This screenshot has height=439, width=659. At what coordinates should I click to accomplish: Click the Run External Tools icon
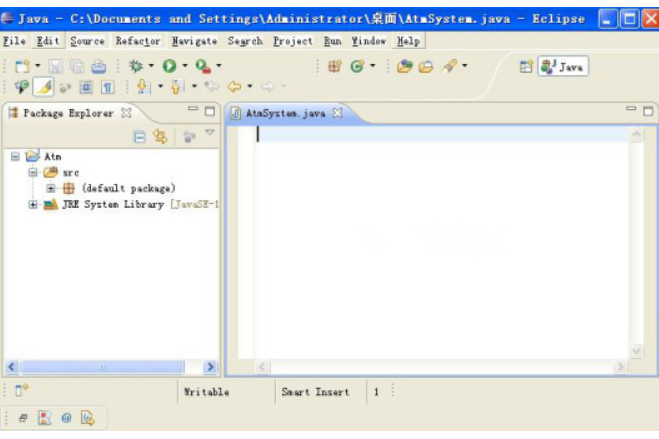pos(203,66)
